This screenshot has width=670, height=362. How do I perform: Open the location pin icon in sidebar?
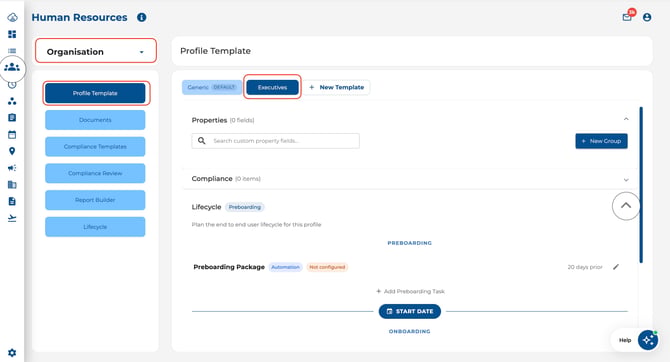[12, 151]
